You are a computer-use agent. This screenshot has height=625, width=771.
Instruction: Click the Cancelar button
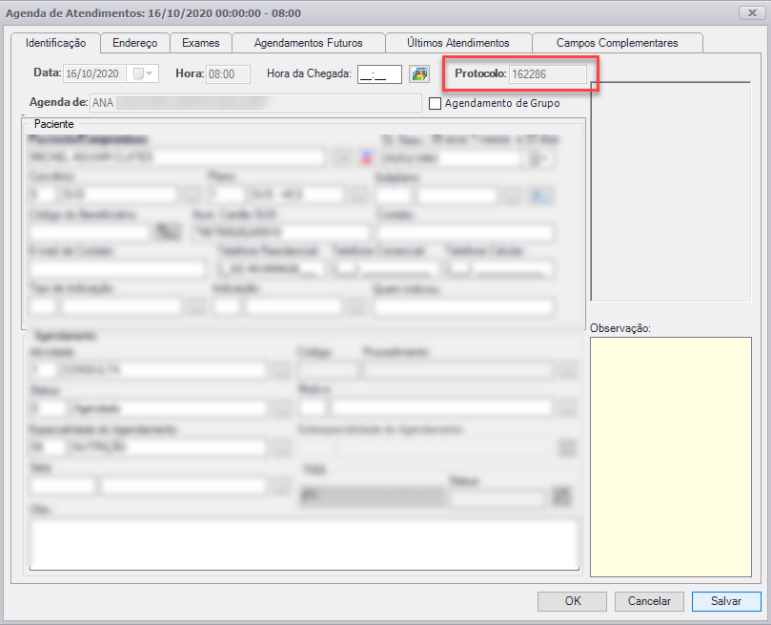coord(649,601)
